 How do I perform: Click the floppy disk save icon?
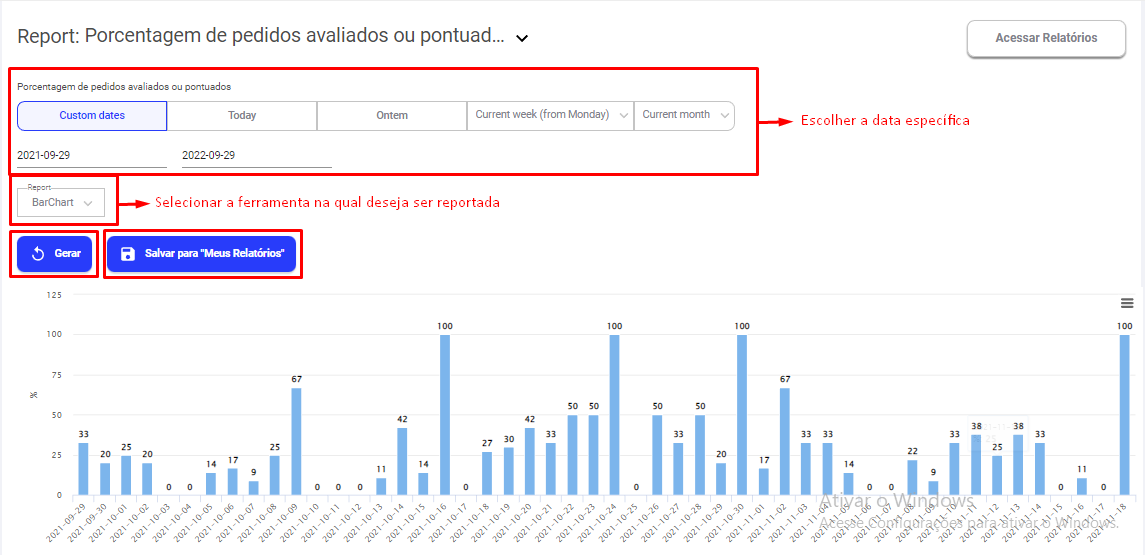[x=127, y=254]
